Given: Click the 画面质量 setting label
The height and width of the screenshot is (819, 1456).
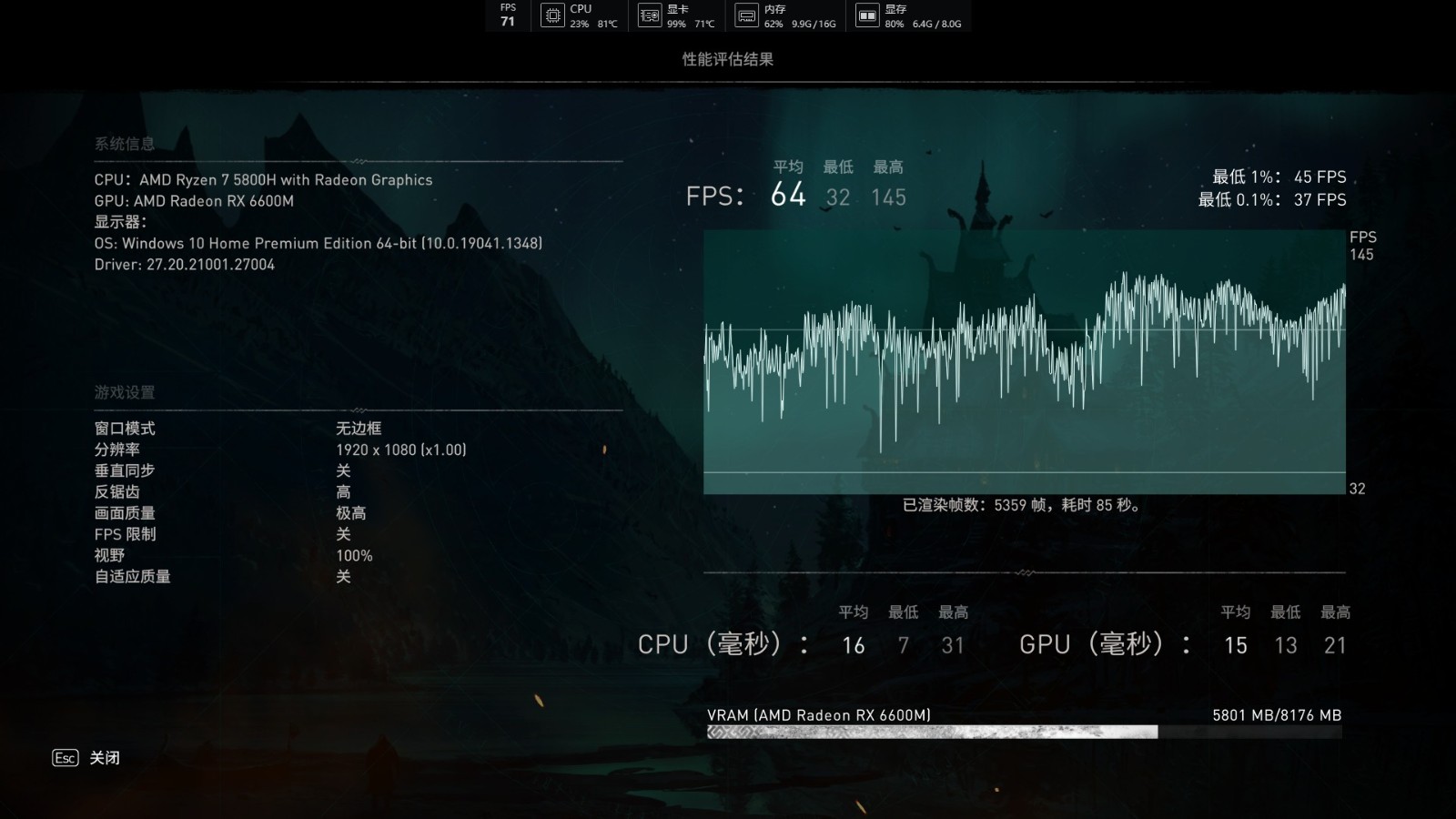Looking at the screenshot, I should point(125,513).
